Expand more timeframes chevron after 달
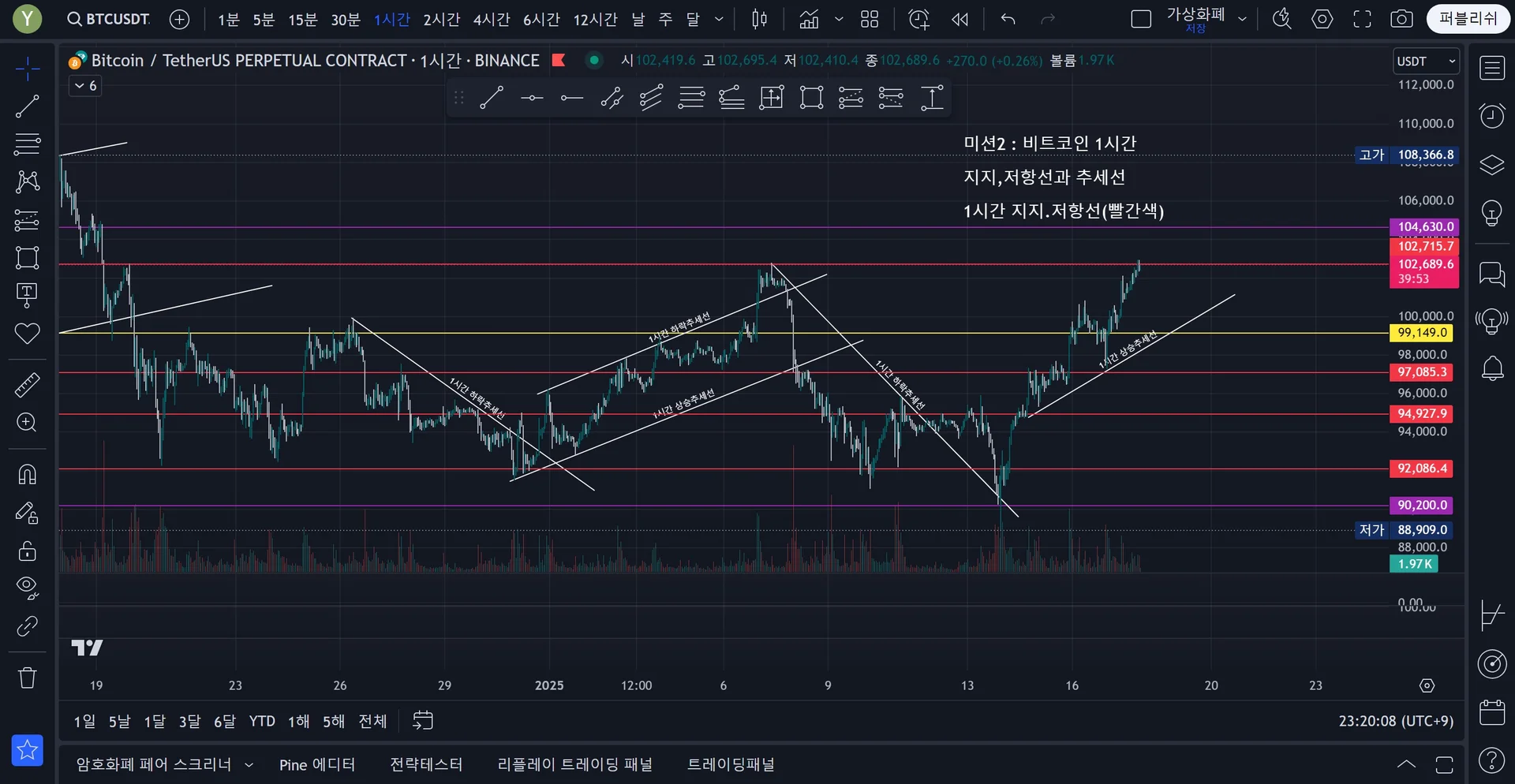This screenshot has width=1515, height=784. pos(719,19)
